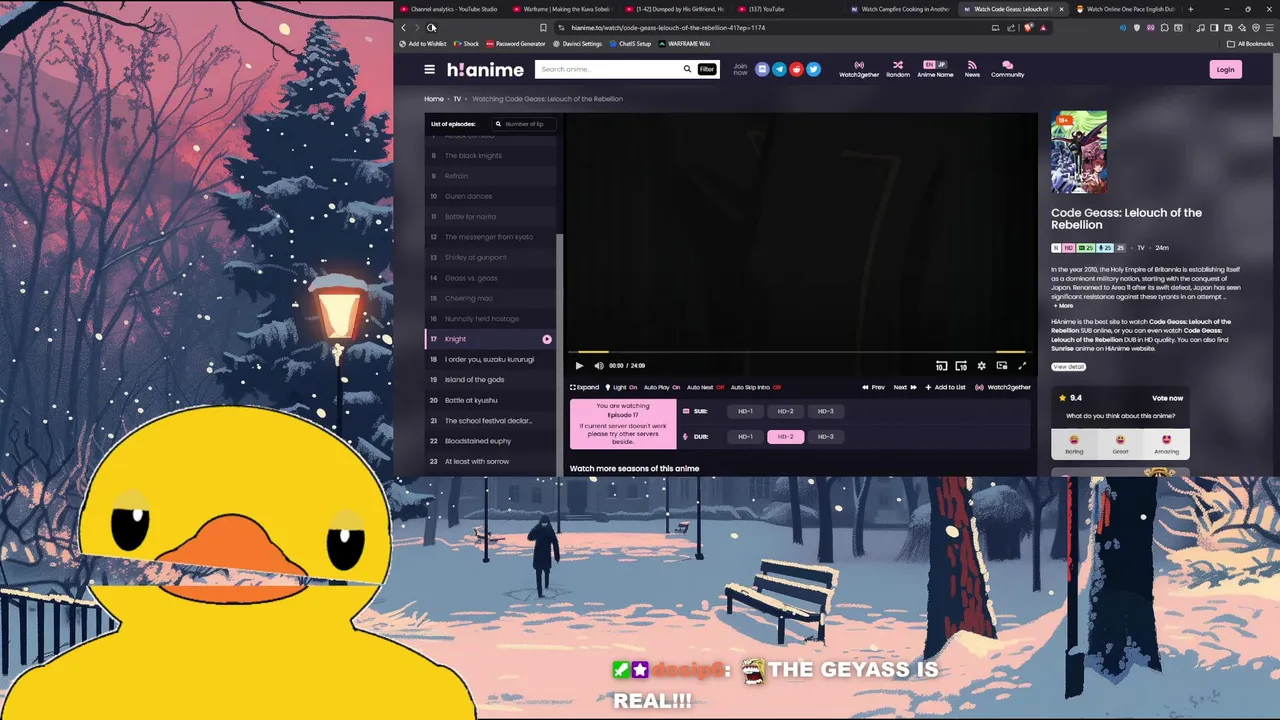Open the Discord join link icon
Image resolution: width=1280 pixels, height=720 pixels.
click(x=762, y=69)
